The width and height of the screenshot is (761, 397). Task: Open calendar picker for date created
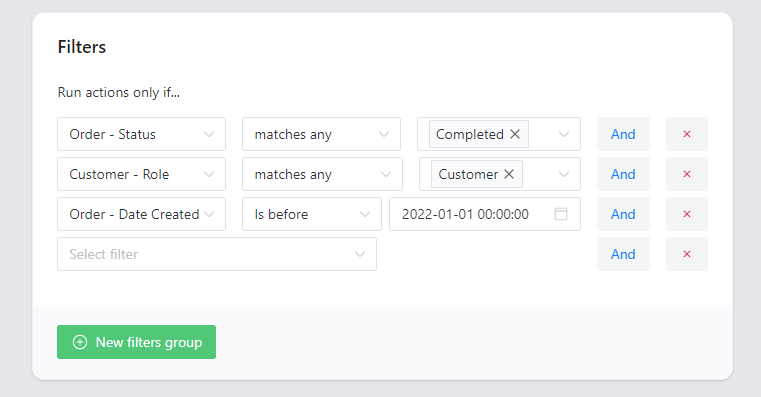click(x=561, y=214)
